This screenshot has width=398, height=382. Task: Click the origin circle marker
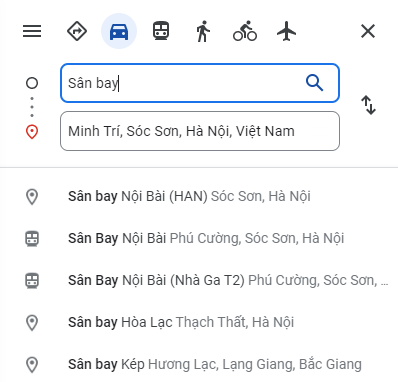[32, 83]
